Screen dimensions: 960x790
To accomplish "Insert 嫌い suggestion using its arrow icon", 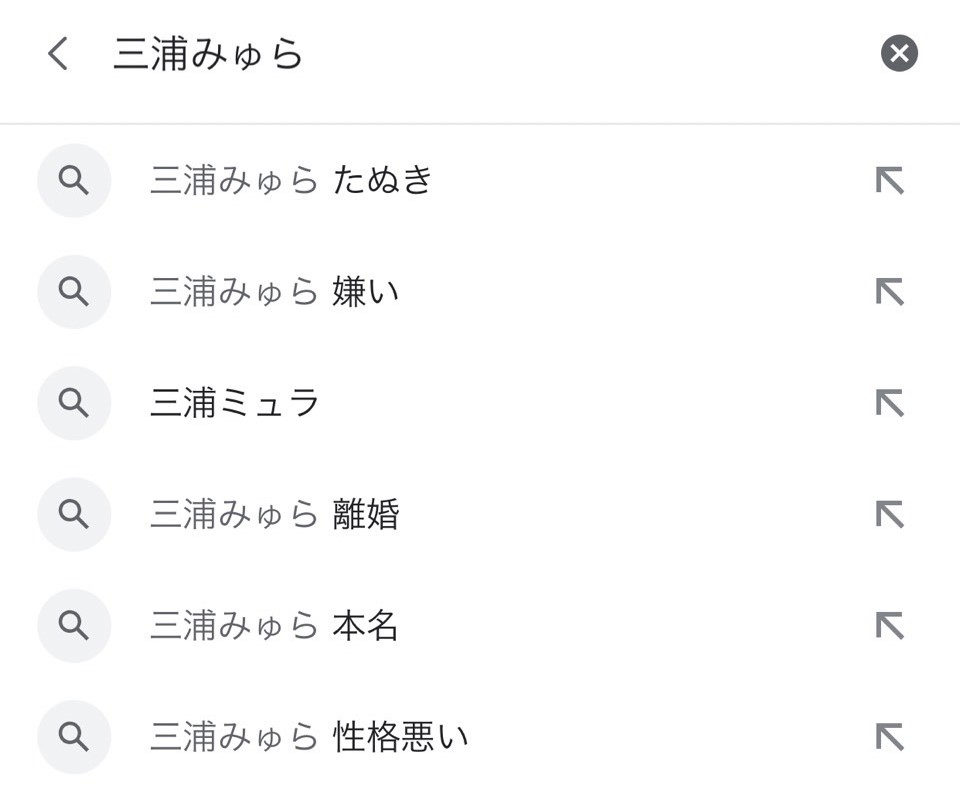I will 890,292.
